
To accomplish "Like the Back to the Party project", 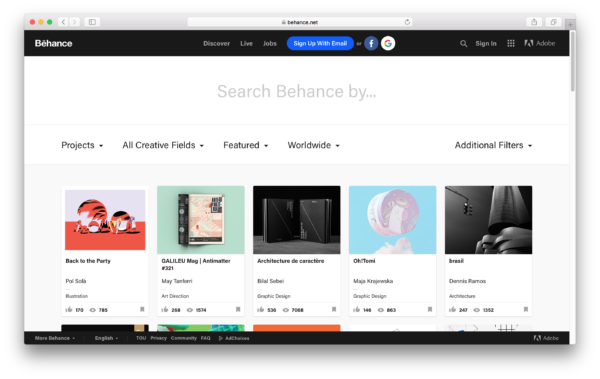I will pyautogui.click(x=69, y=309).
